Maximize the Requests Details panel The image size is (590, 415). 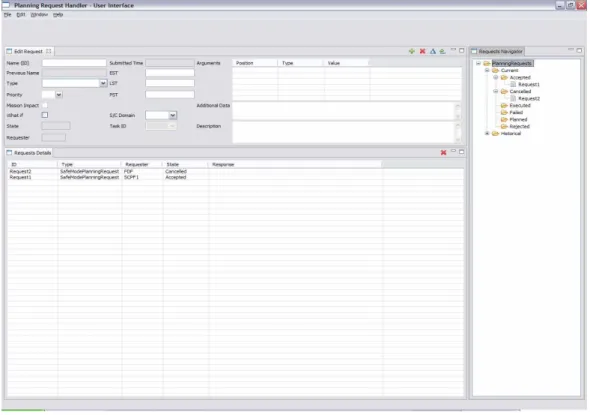click(x=462, y=152)
